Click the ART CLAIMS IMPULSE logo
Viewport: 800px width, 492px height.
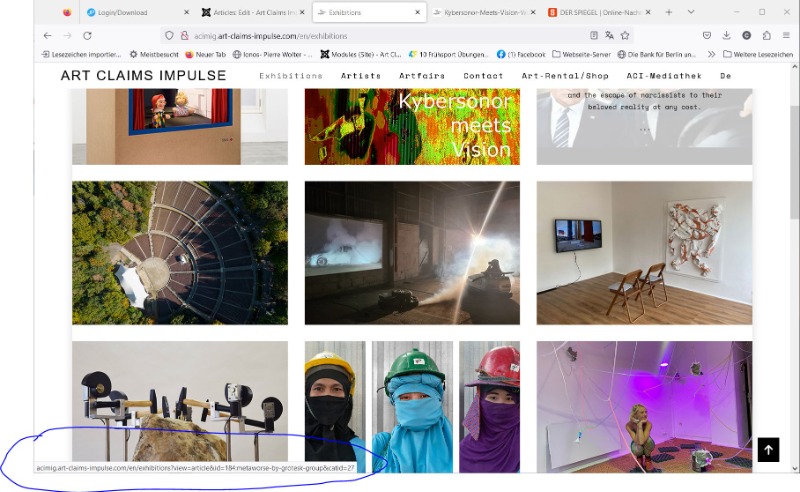143,76
